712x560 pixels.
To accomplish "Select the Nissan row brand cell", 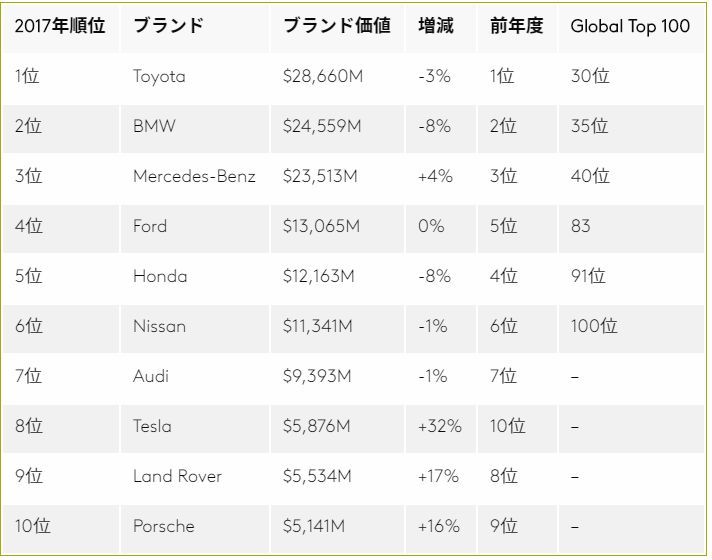I will pyautogui.click(x=159, y=327).
